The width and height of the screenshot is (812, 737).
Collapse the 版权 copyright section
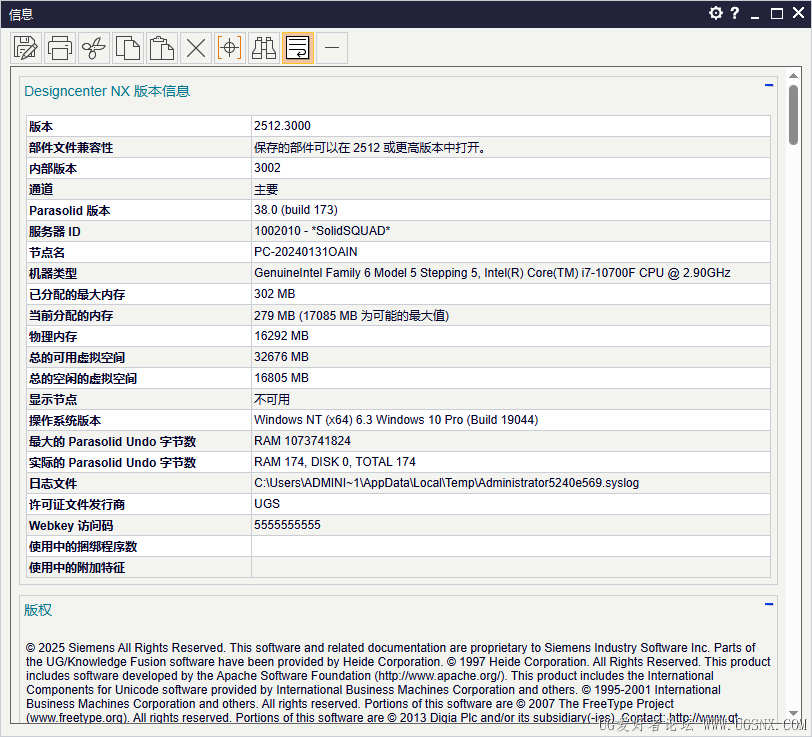(x=769, y=604)
